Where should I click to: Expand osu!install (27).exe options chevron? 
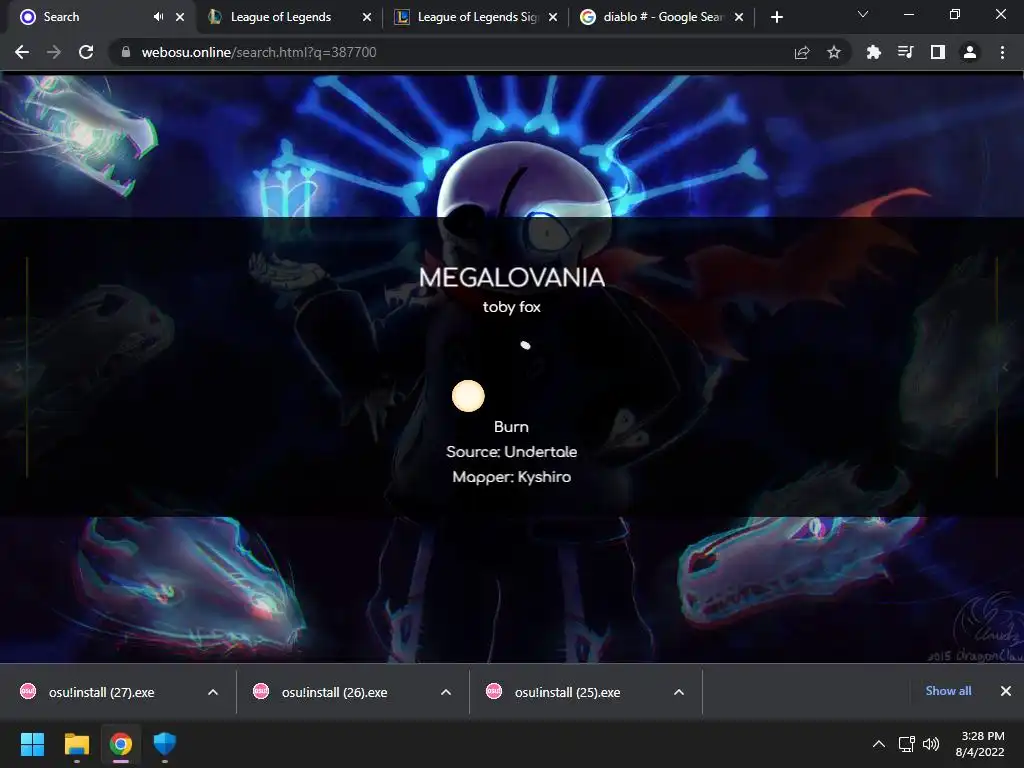point(213,692)
